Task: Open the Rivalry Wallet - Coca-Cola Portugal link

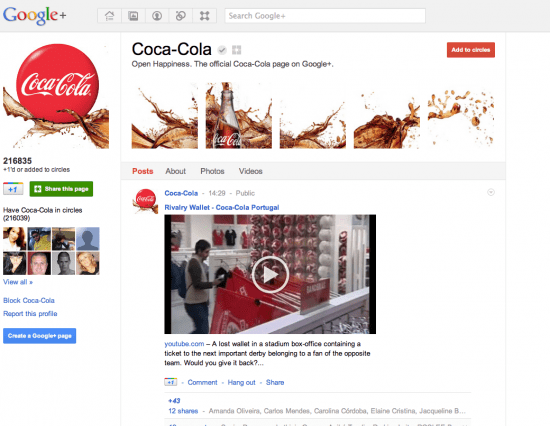Action: pos(222,207)
